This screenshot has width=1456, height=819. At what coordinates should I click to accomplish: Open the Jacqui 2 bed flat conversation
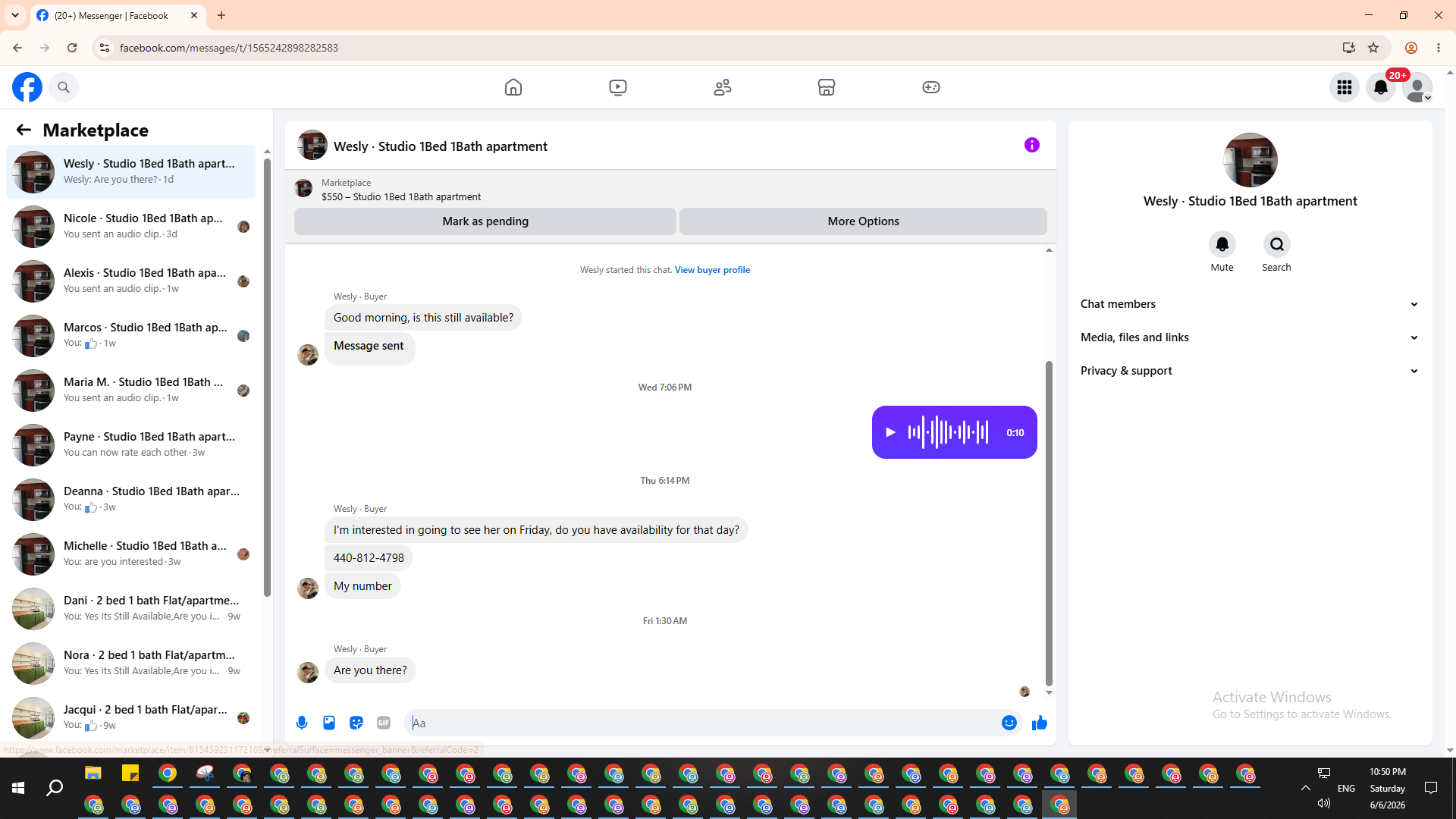130,718
